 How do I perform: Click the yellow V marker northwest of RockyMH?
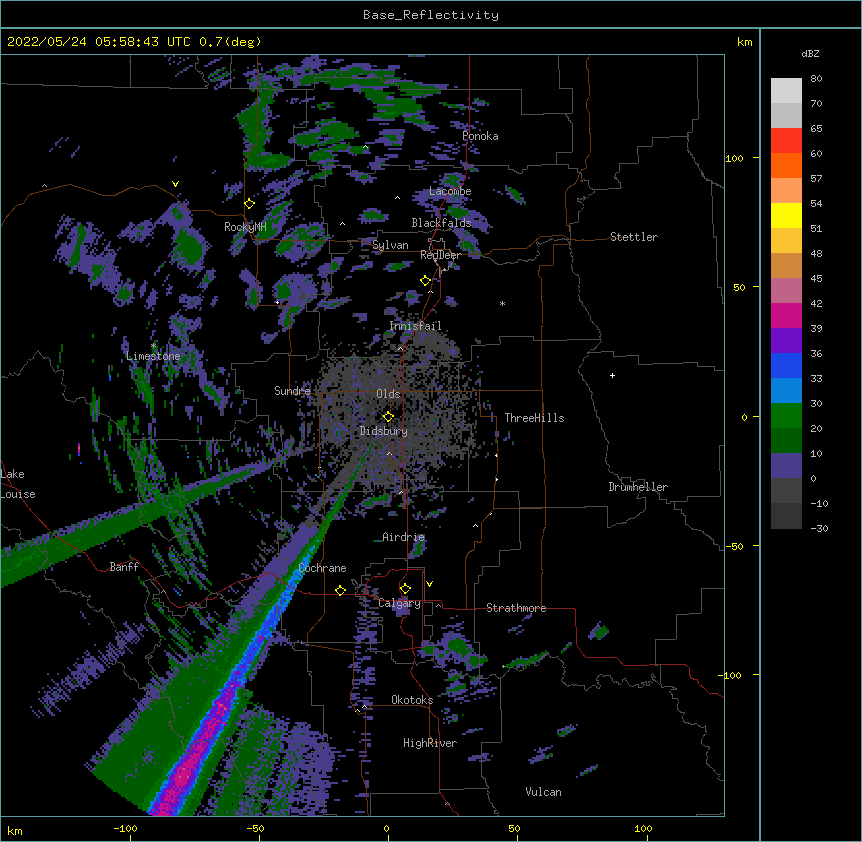click(175, 184)
